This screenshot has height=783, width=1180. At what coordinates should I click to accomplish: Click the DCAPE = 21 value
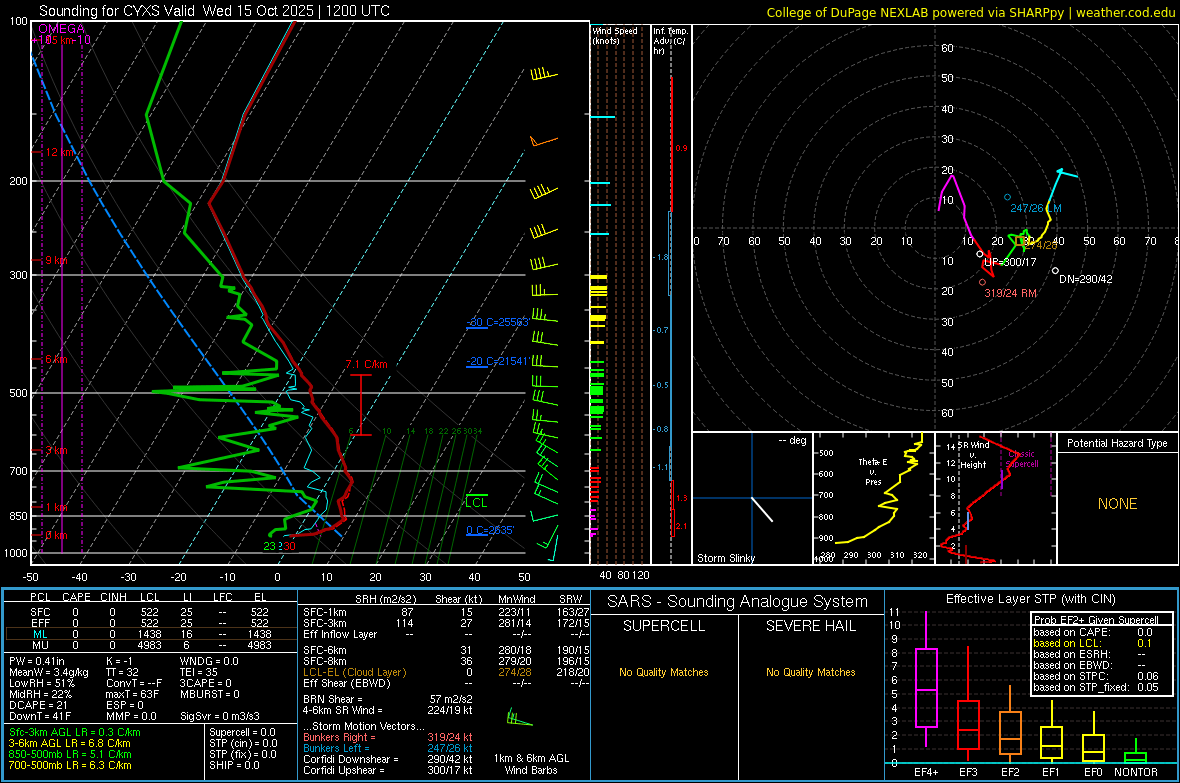[x=38, y=705]
